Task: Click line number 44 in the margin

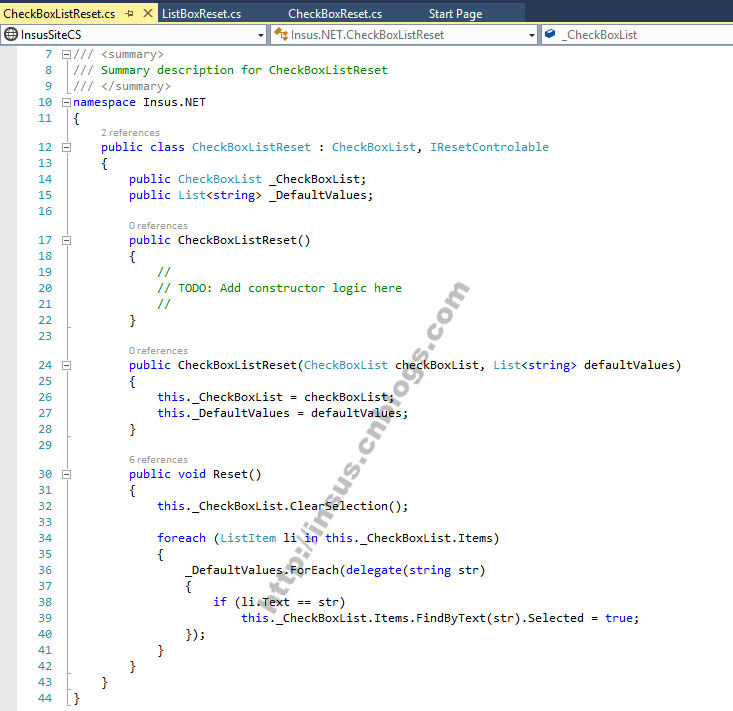Action: coord(45,698)
